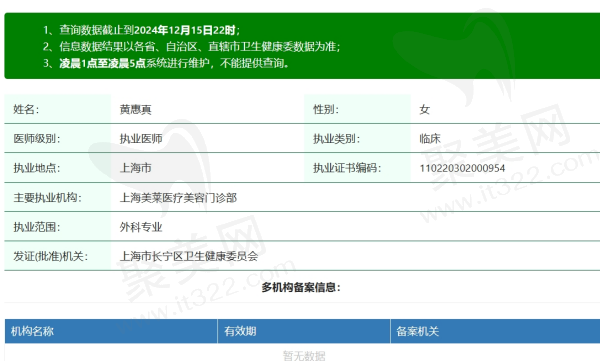Select certificate number 110220302000954
The image size is (600, 361).
[462, 168]
